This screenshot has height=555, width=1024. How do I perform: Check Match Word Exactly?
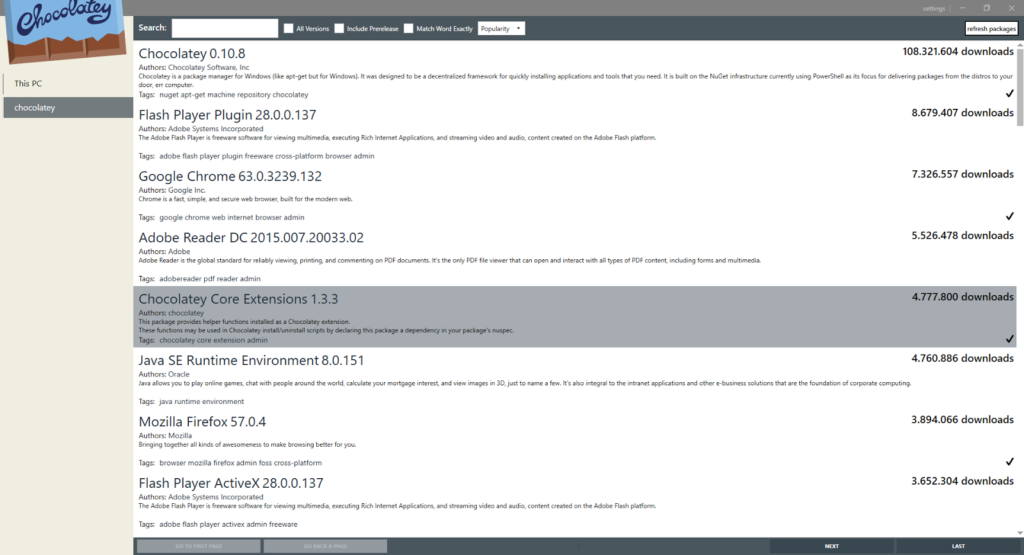[x=408, y=29]
